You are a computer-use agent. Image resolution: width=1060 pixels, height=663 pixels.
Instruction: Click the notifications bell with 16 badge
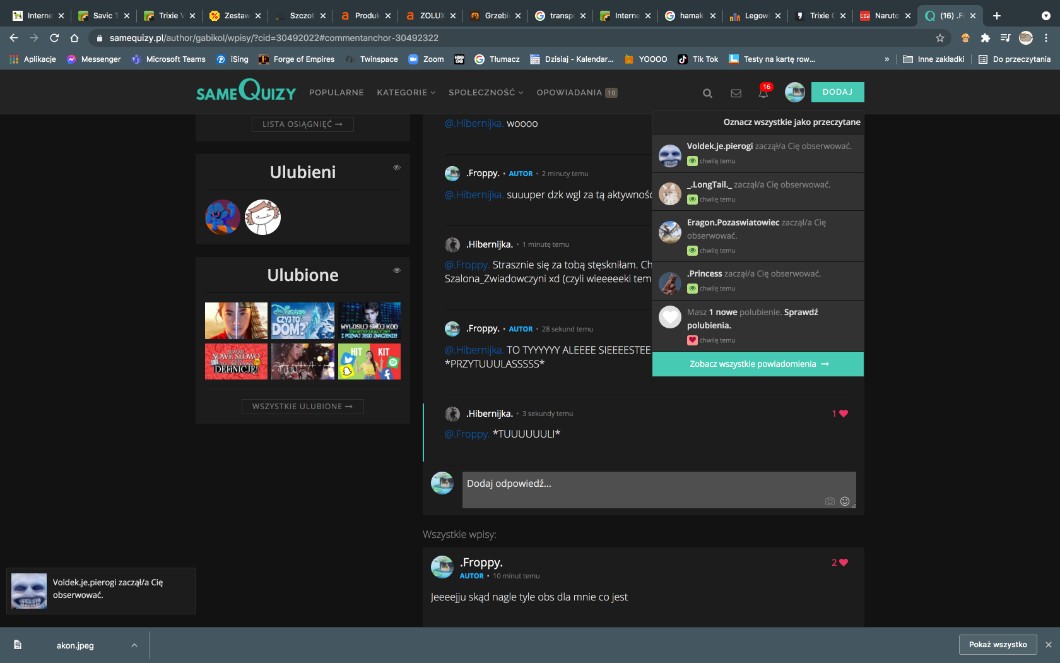tap(763, 93)
